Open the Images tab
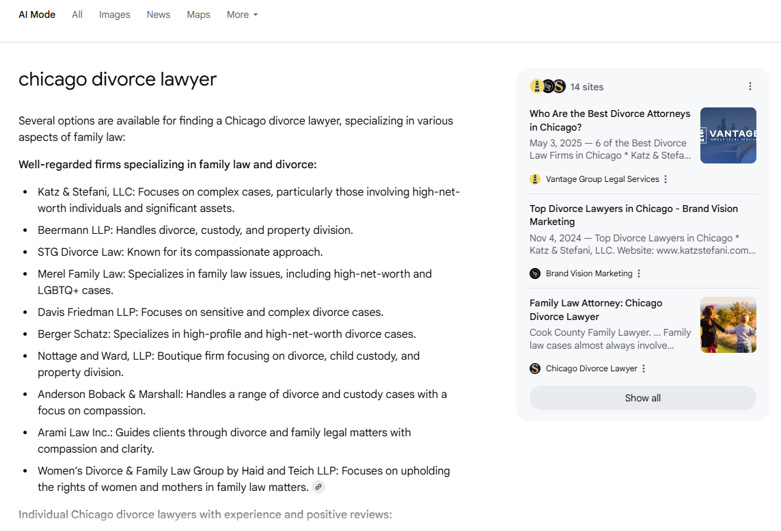The image size is (781, 531). coord(114,14)
